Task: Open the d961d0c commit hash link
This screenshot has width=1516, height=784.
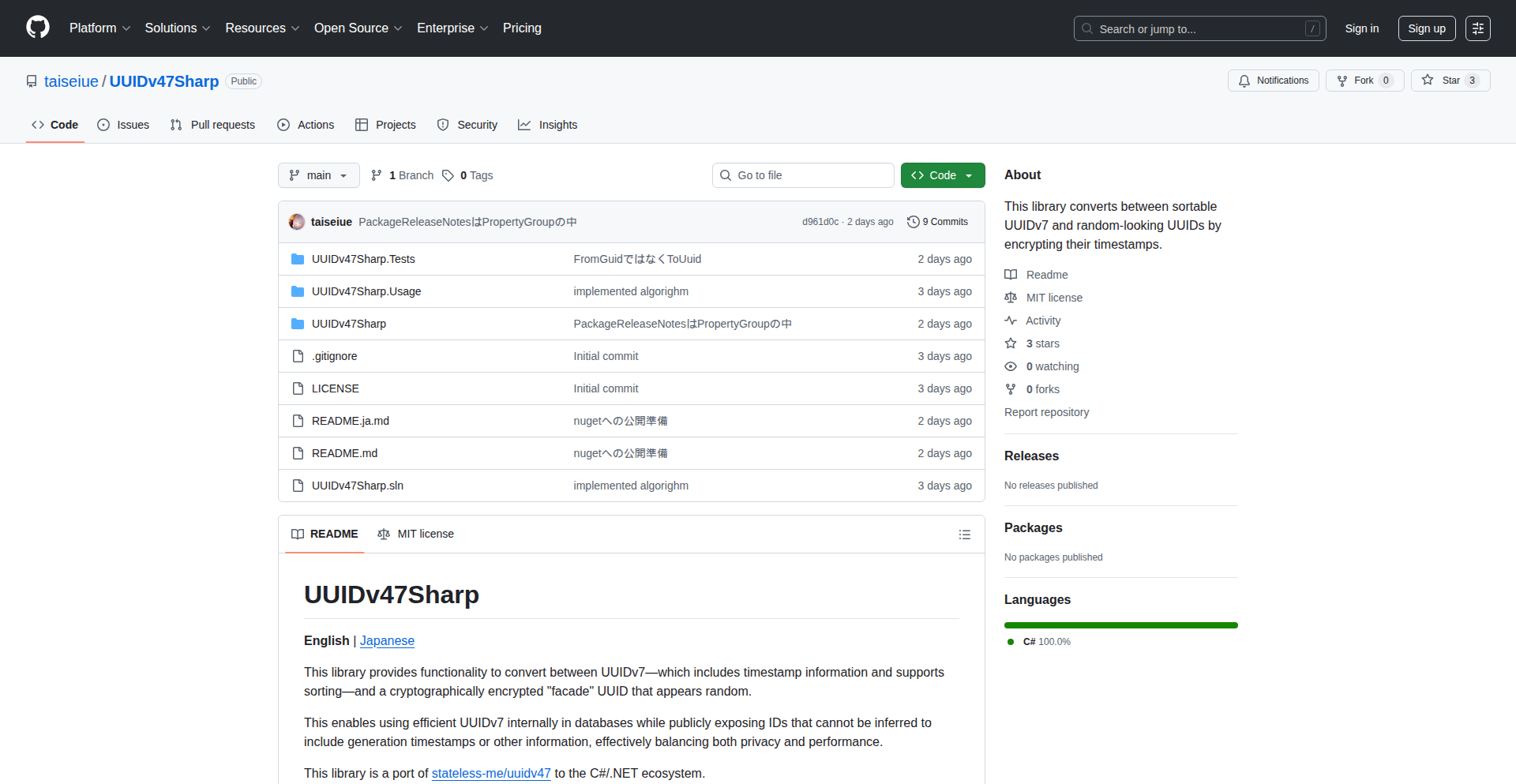Action: click(820, 222)
